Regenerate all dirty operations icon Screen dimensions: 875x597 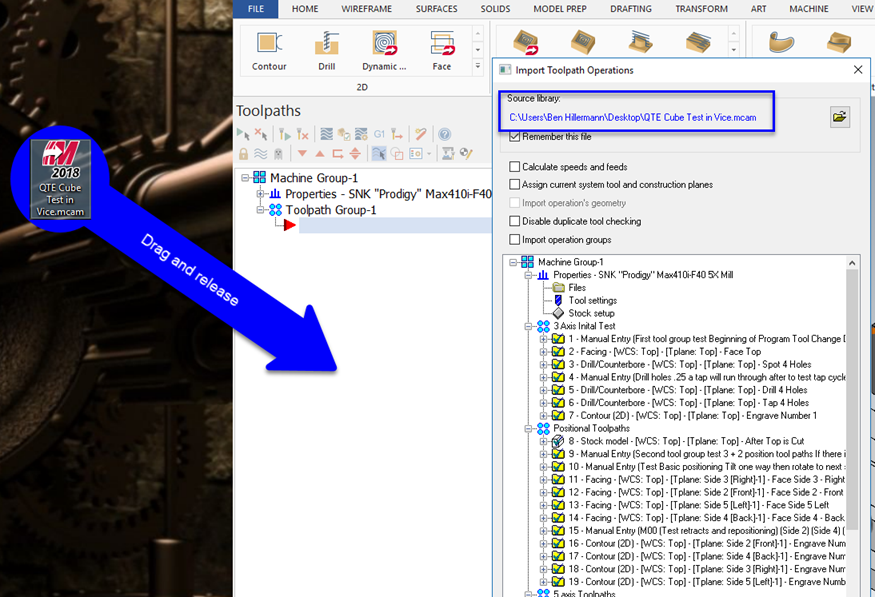(302, 134)
